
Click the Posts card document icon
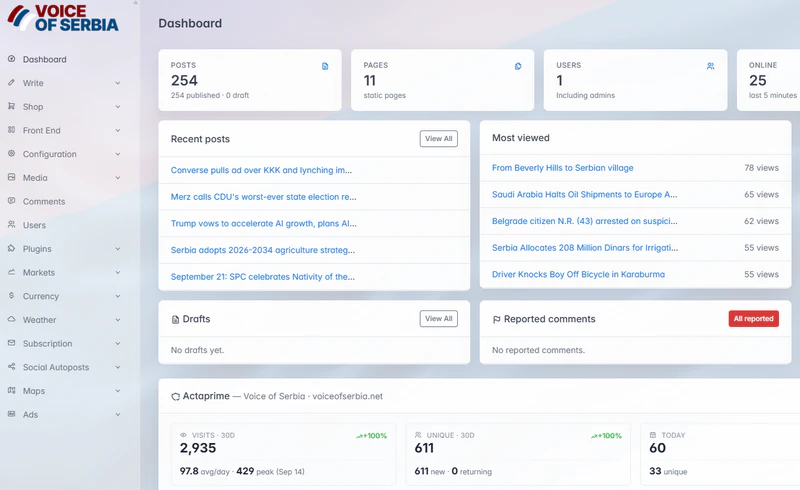(325, 66)
